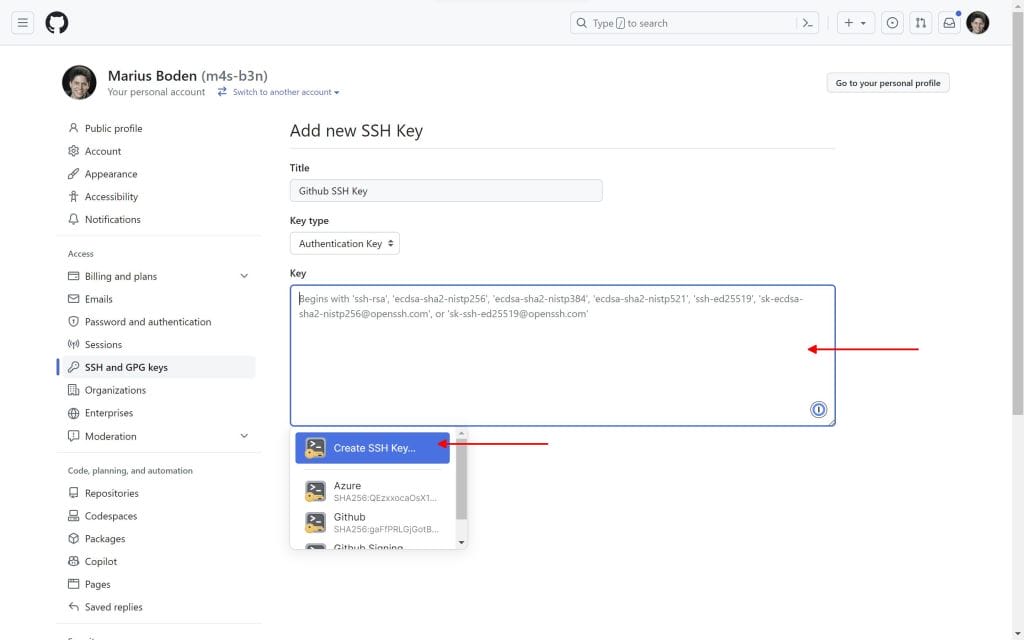Expand the Moderation section
Image resolution: width=1024 pixels, height=640 pixels.
coord(244,436)
